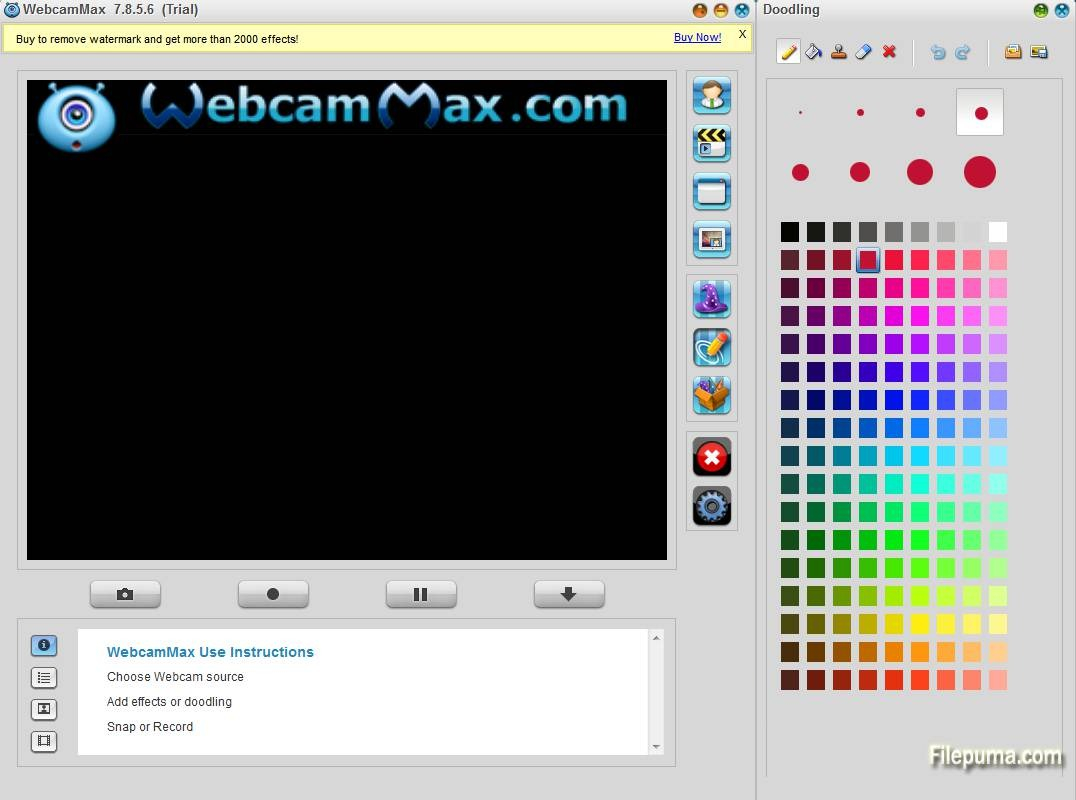1076x800 pixels.
Task: Open the film clapper video source
Action: tap(712, 143)
